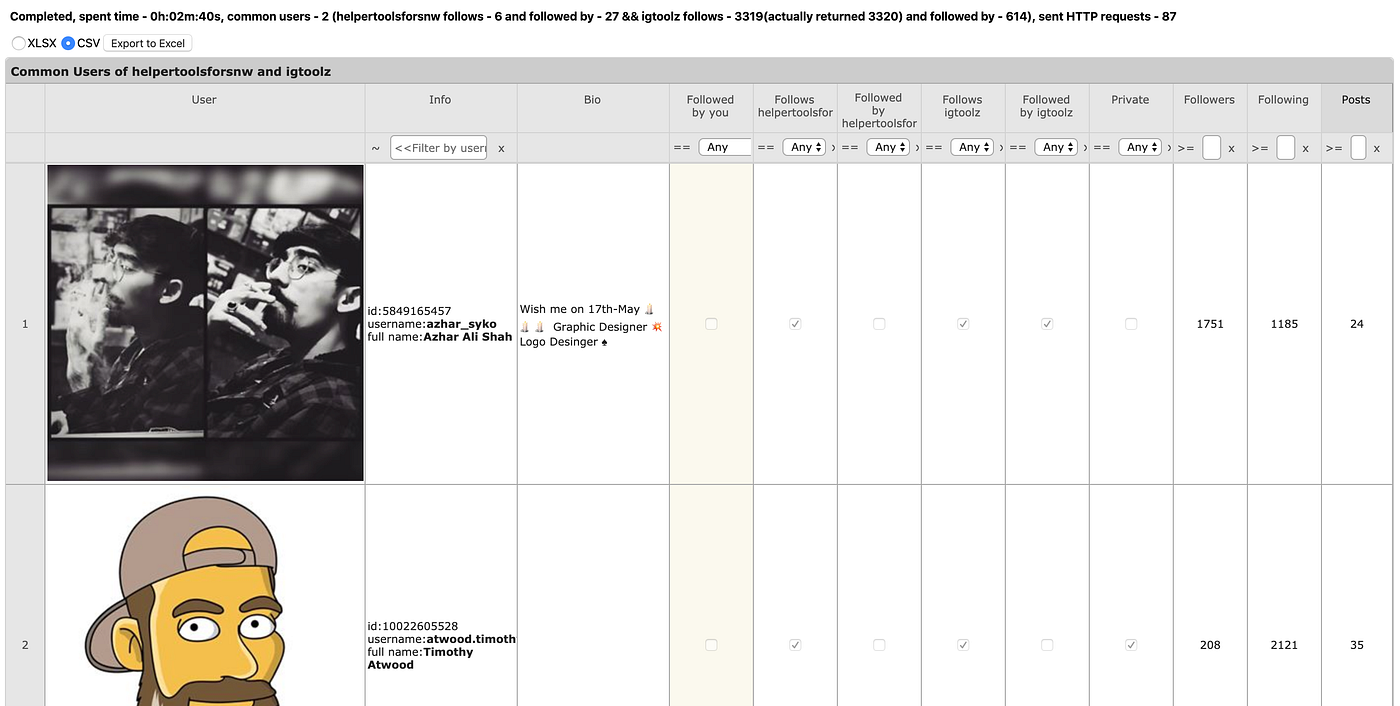The image size is (1400, 706).
Task: Toggle 'Private' checkbox for azhar_syko
Action: point(1131,324)
